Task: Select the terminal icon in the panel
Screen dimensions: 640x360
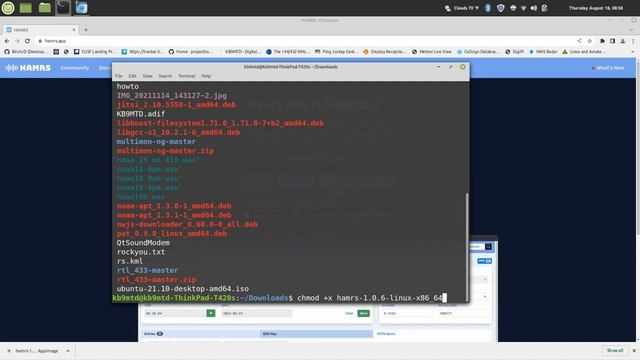Action: coord(63,8)
